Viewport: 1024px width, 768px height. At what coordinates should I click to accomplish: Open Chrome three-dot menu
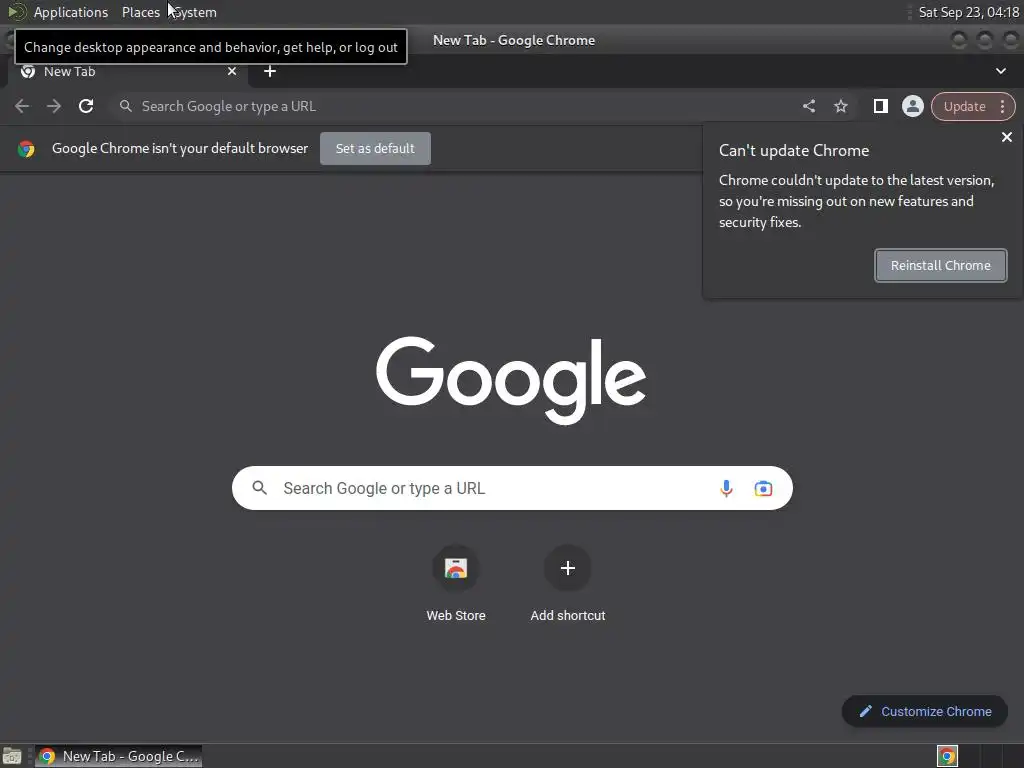coord(1002,106)
